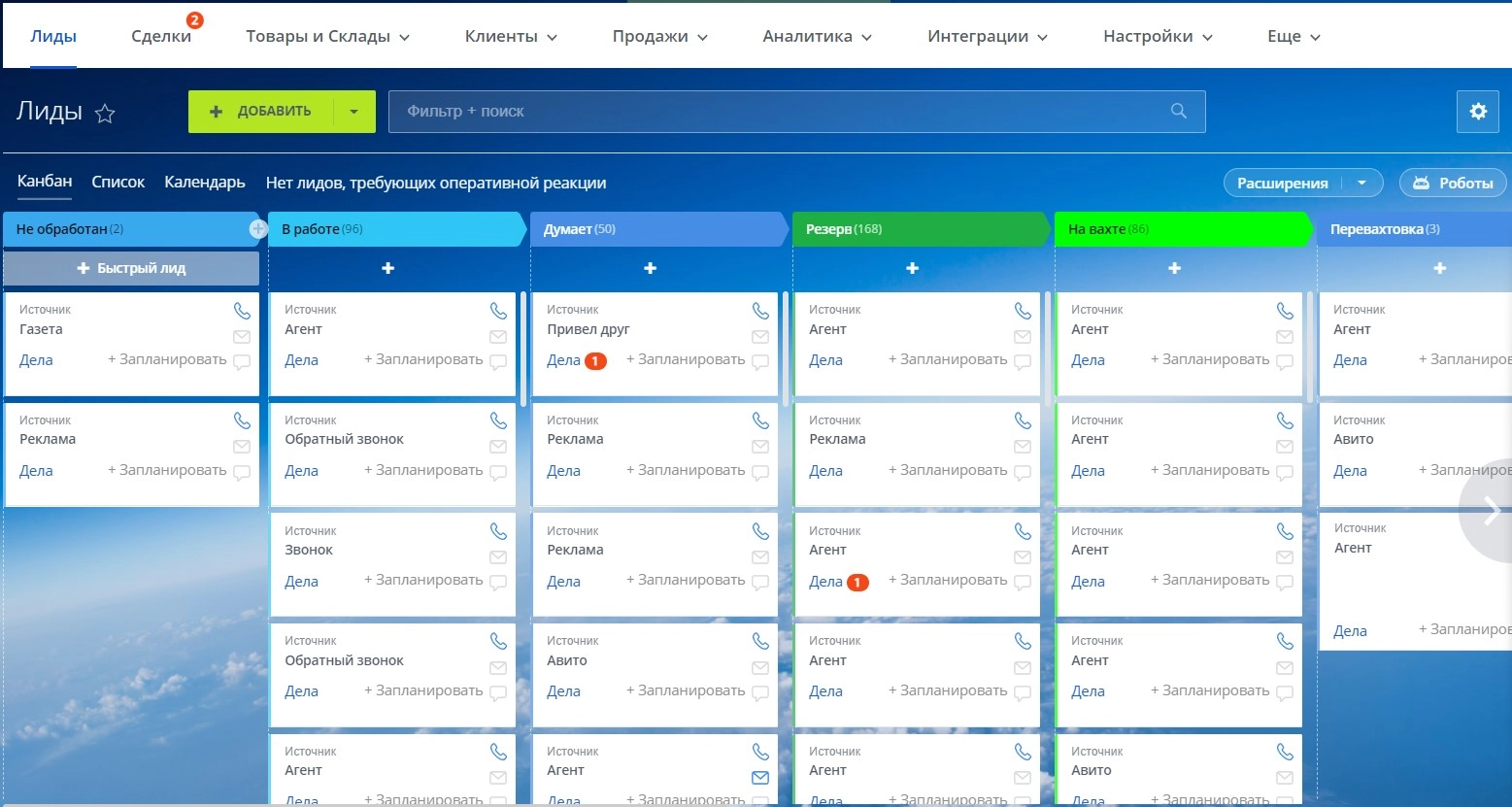Click the search magnifier icon in filter bar
The width and height of the screenshot is (1512, 807).
pyautogui.click(x=1178, y=111)
